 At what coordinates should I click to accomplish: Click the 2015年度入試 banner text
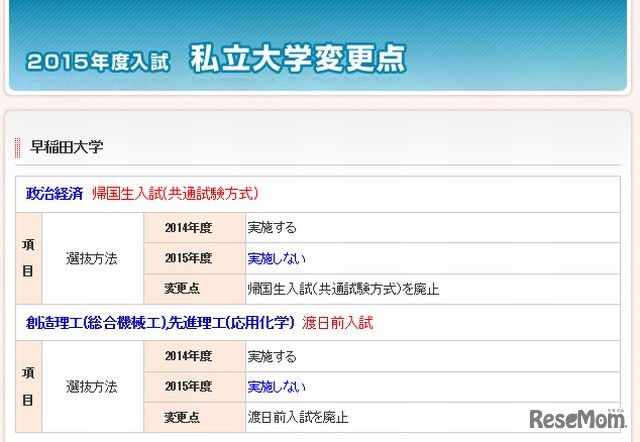(98, 62)
